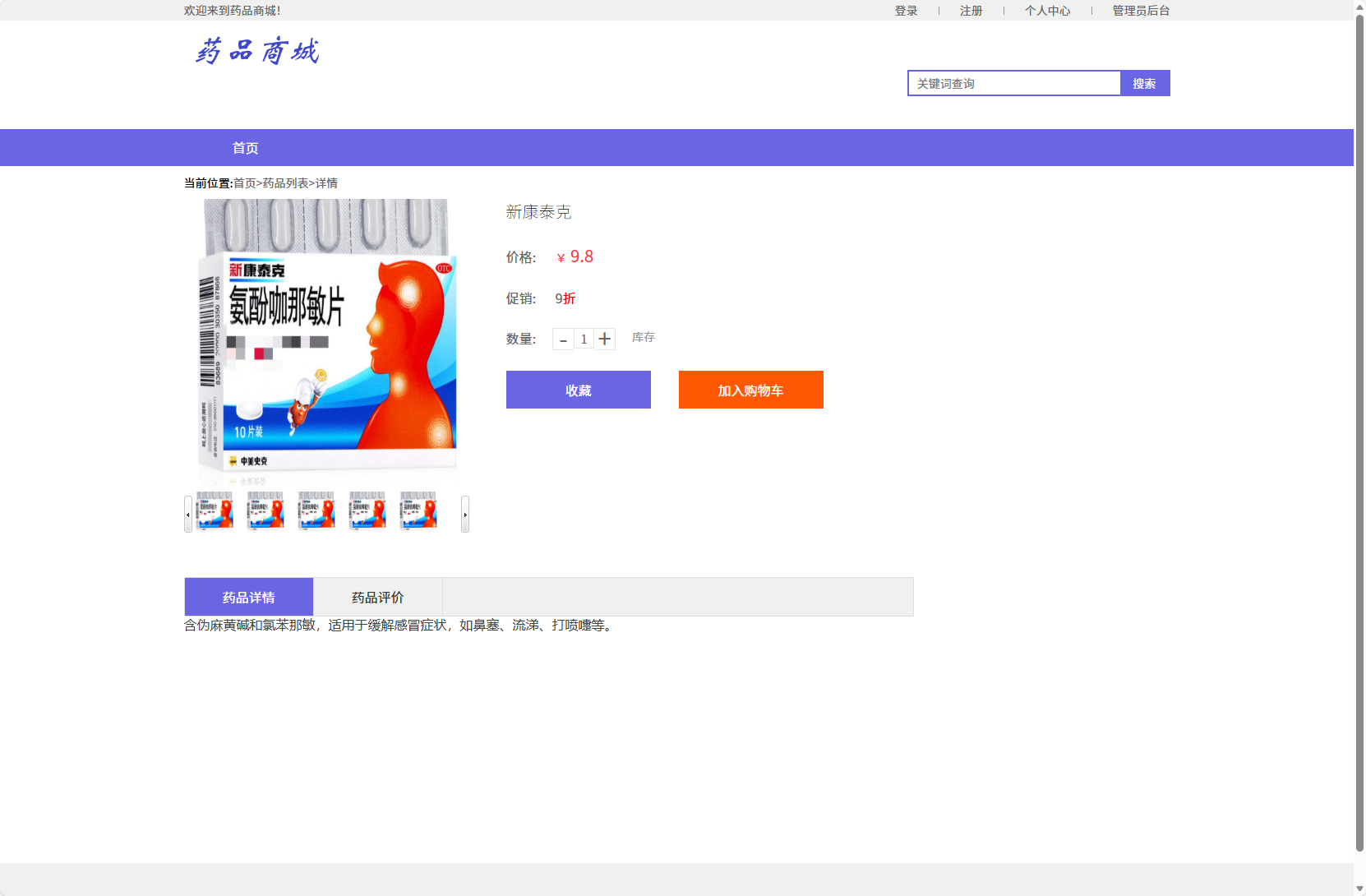Open the 登录 login page
The image size is (1366, 896).
tap(906, 10)
